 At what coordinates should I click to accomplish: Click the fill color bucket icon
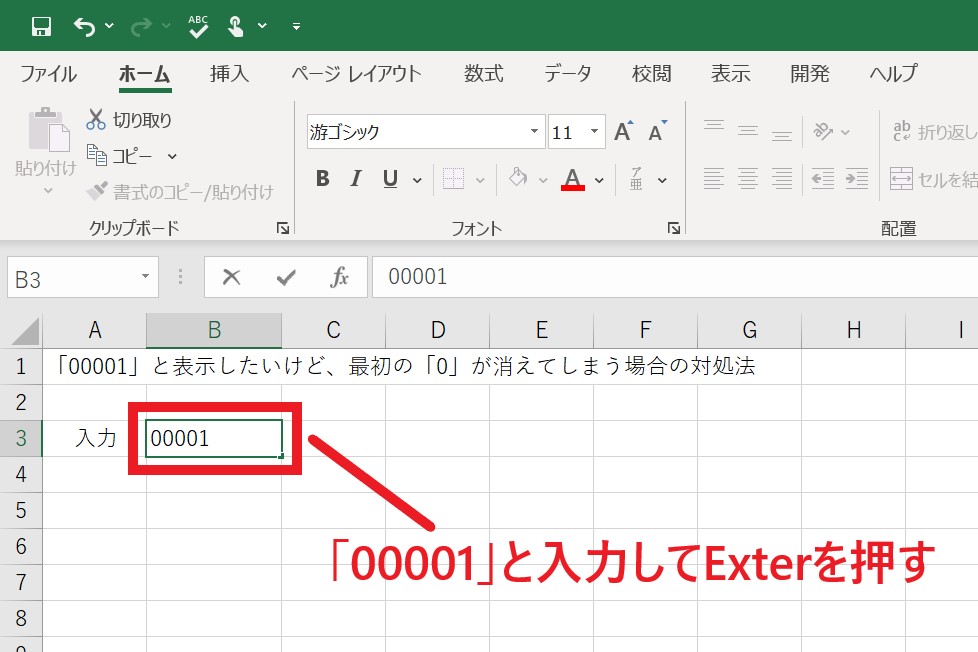point(518,178)
